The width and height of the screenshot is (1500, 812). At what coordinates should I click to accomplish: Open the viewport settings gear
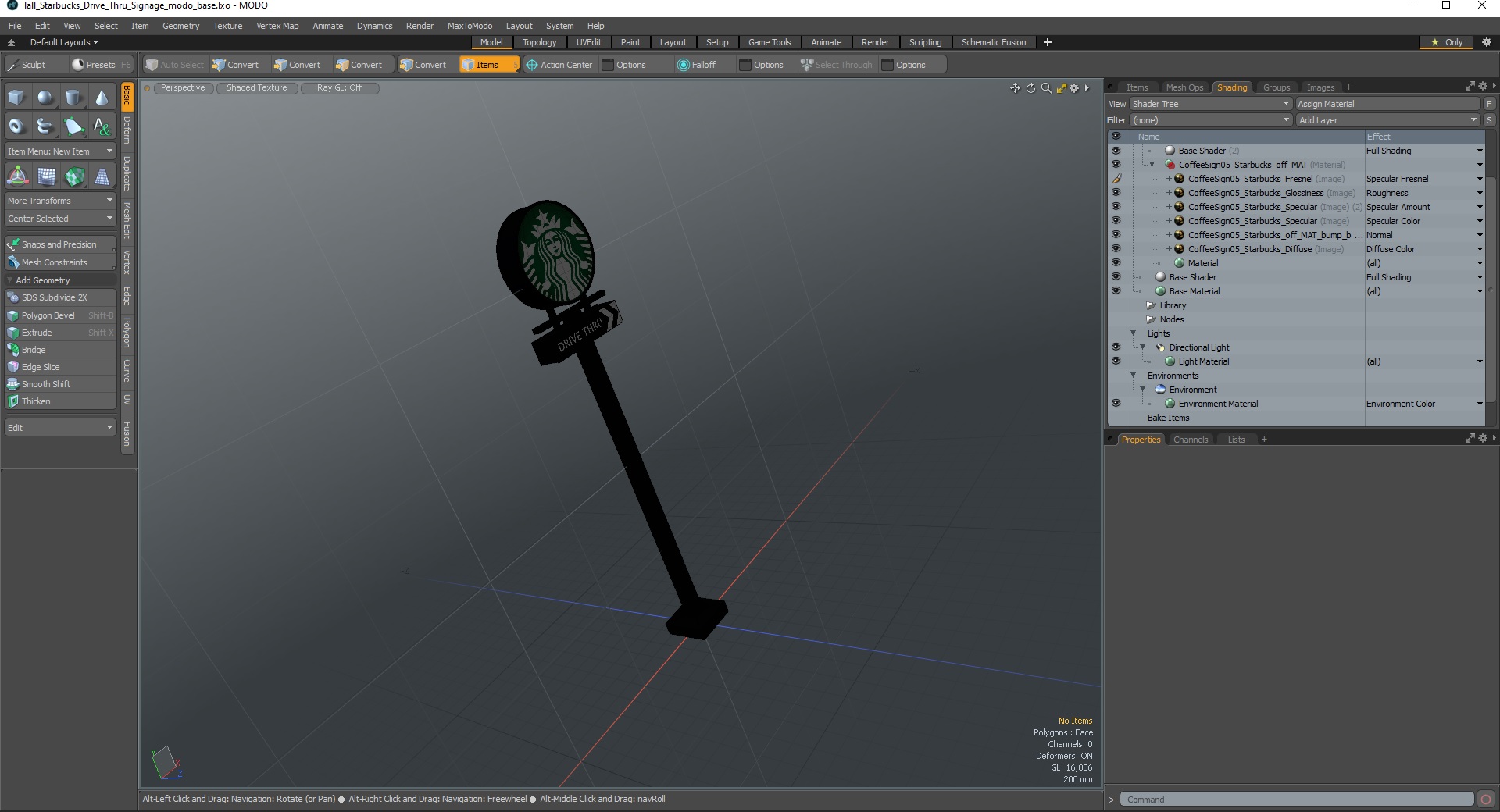pos(1074,88)
